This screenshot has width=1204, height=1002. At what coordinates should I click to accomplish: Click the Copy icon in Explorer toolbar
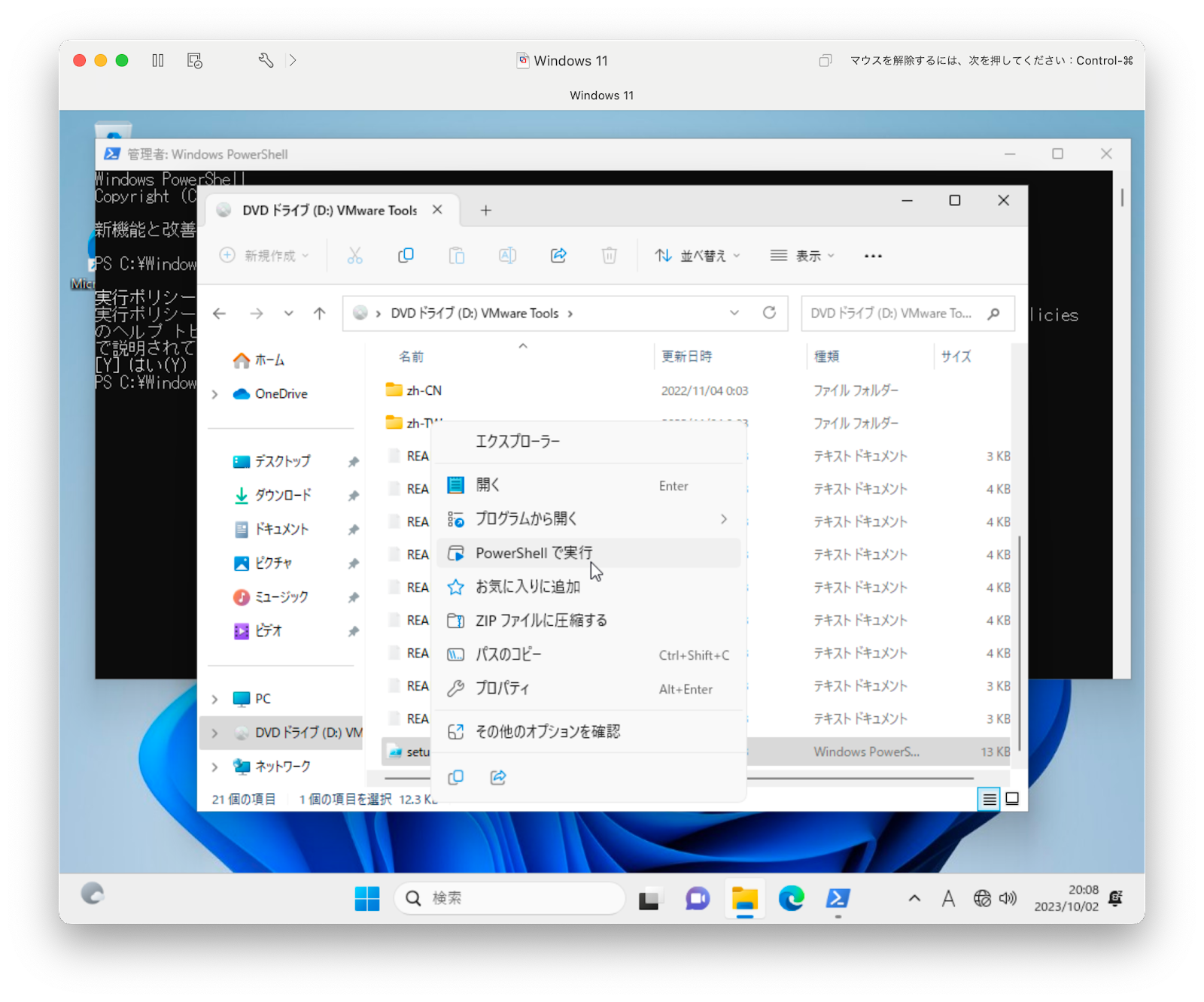pyautogui.click(x=406, y=256)
